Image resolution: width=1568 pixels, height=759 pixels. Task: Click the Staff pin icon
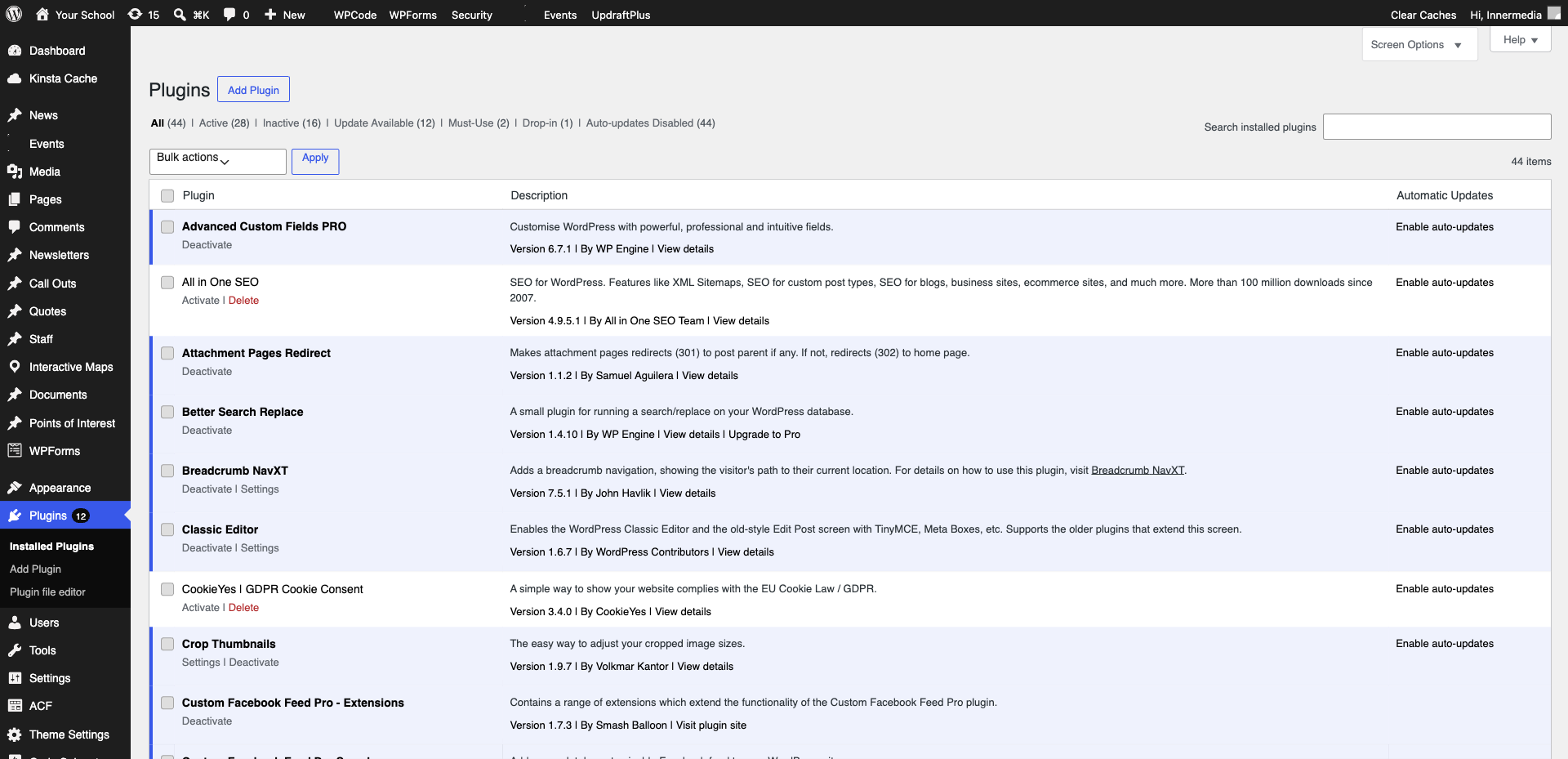click(15, 339)
